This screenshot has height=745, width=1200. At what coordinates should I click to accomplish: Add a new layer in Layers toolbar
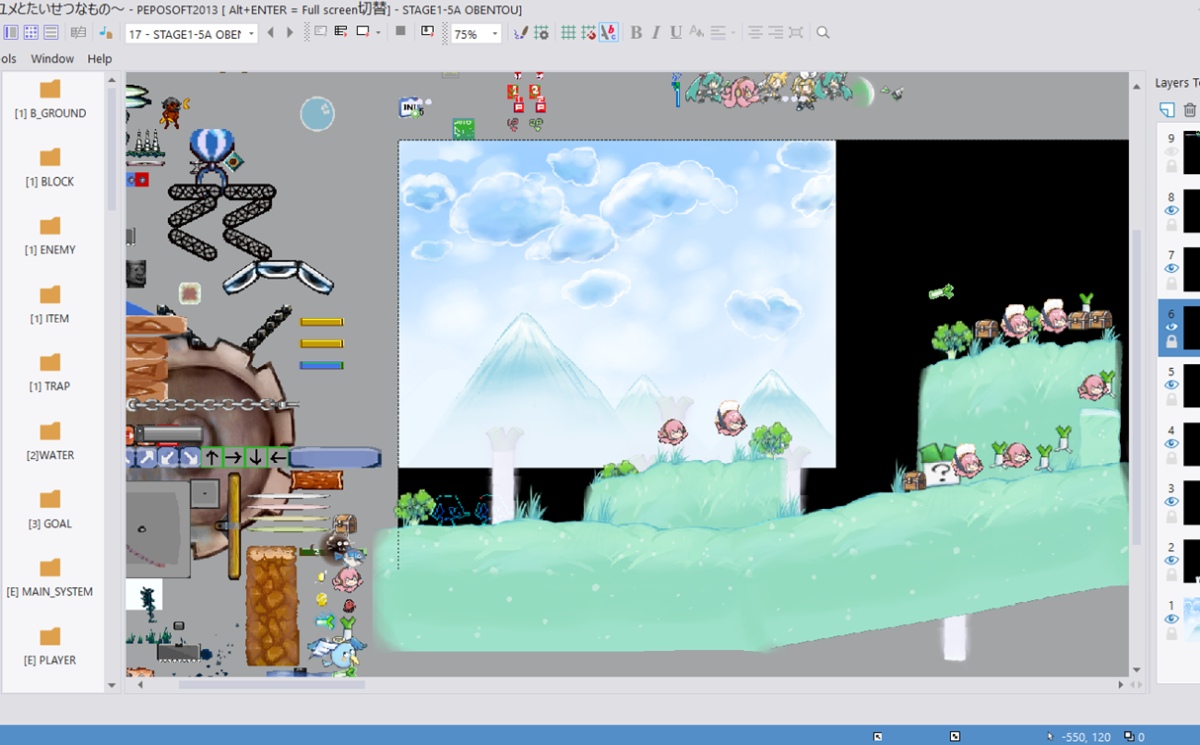[x=1167, y=110]
